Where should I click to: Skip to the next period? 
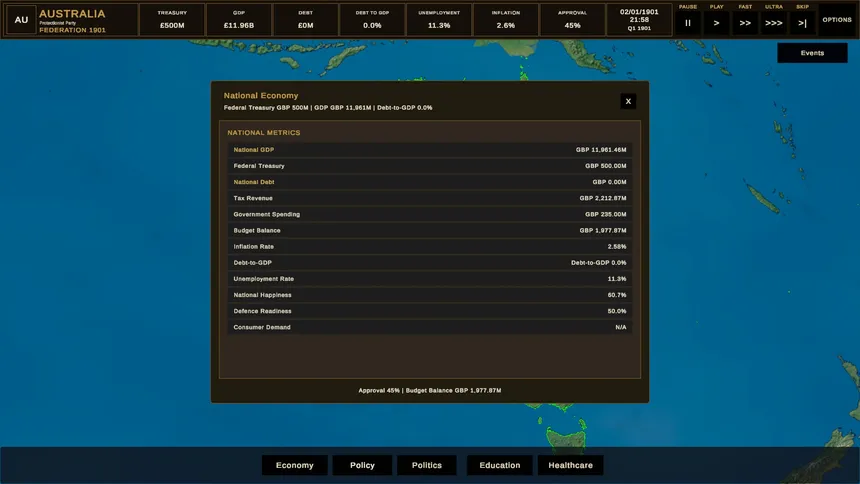(802, 23)
